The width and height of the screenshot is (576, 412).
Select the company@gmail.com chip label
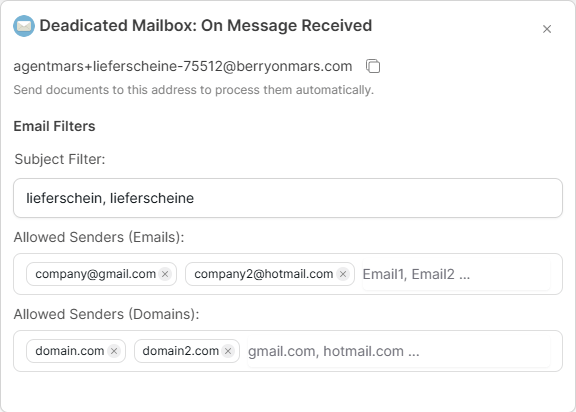(x=96, y=274)
